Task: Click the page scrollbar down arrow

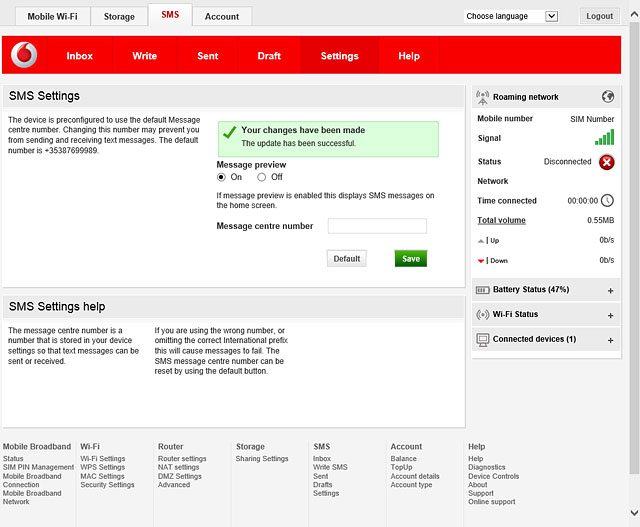Action: pos(634,512)
